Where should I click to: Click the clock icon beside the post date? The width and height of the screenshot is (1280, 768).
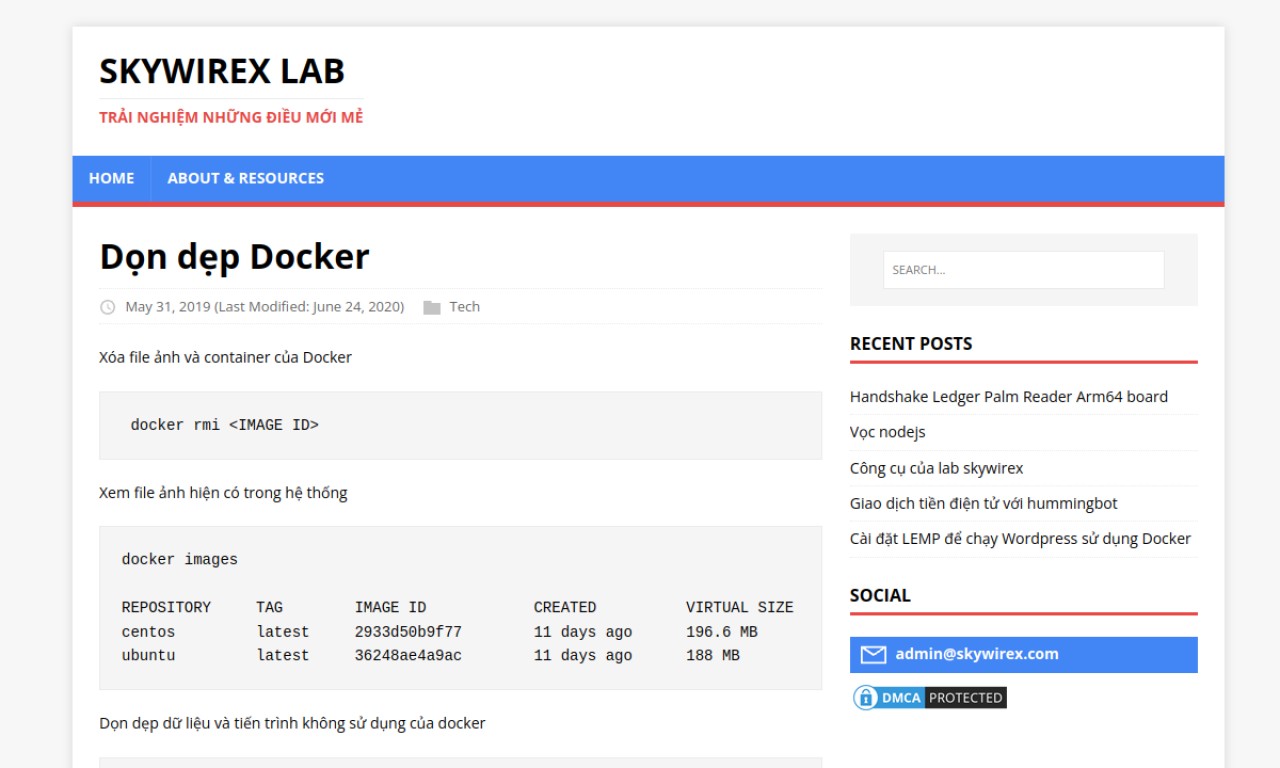[108, 307]
